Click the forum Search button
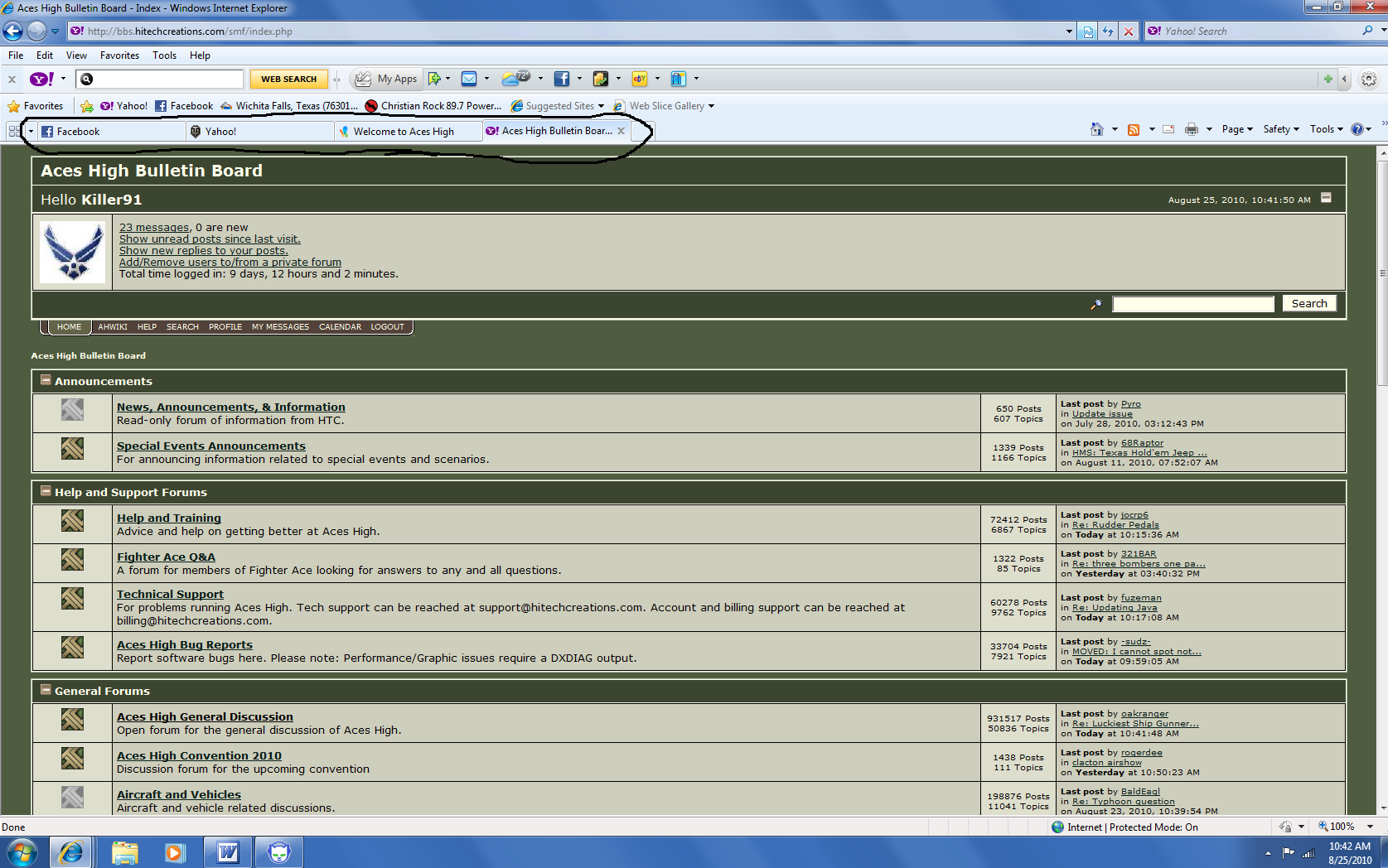The height and width of the screenshot is (868, 1388). click(1309, 304)
